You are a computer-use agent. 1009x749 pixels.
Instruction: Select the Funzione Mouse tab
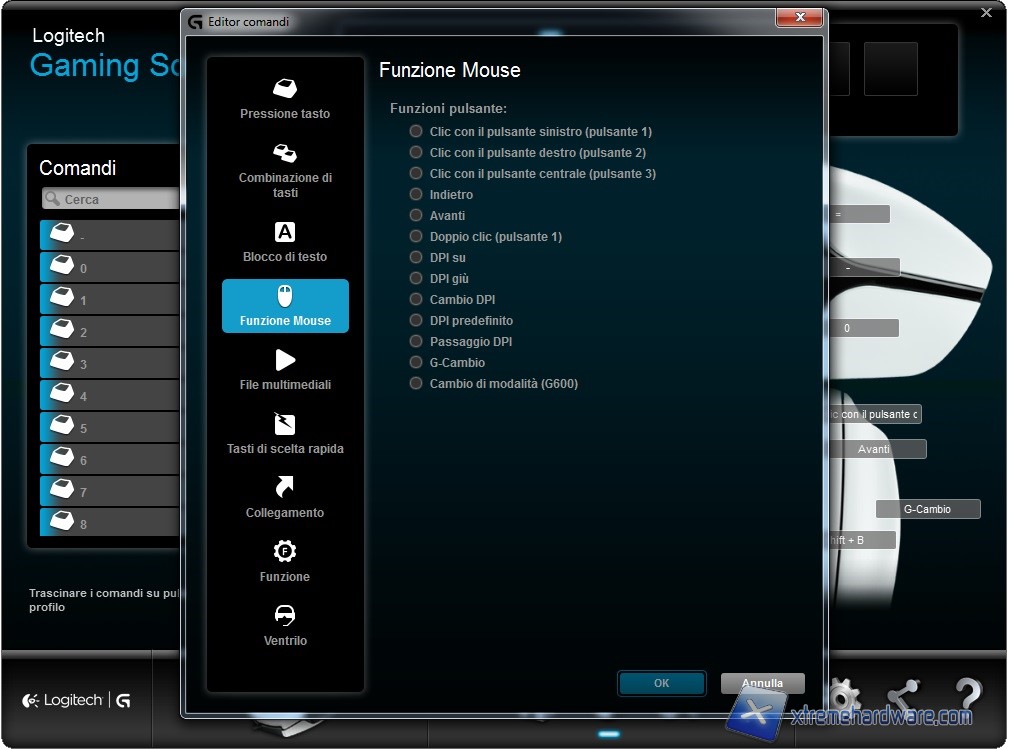click(x=285, y=306)
